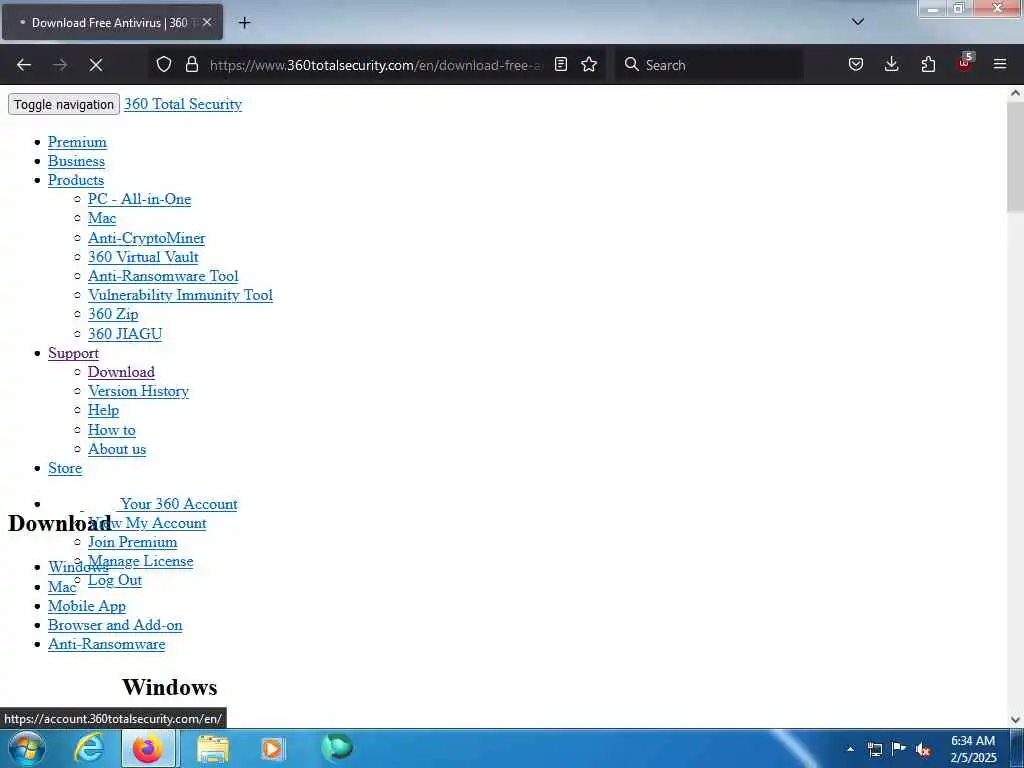Select Mobile App download category

click(87, 606)
